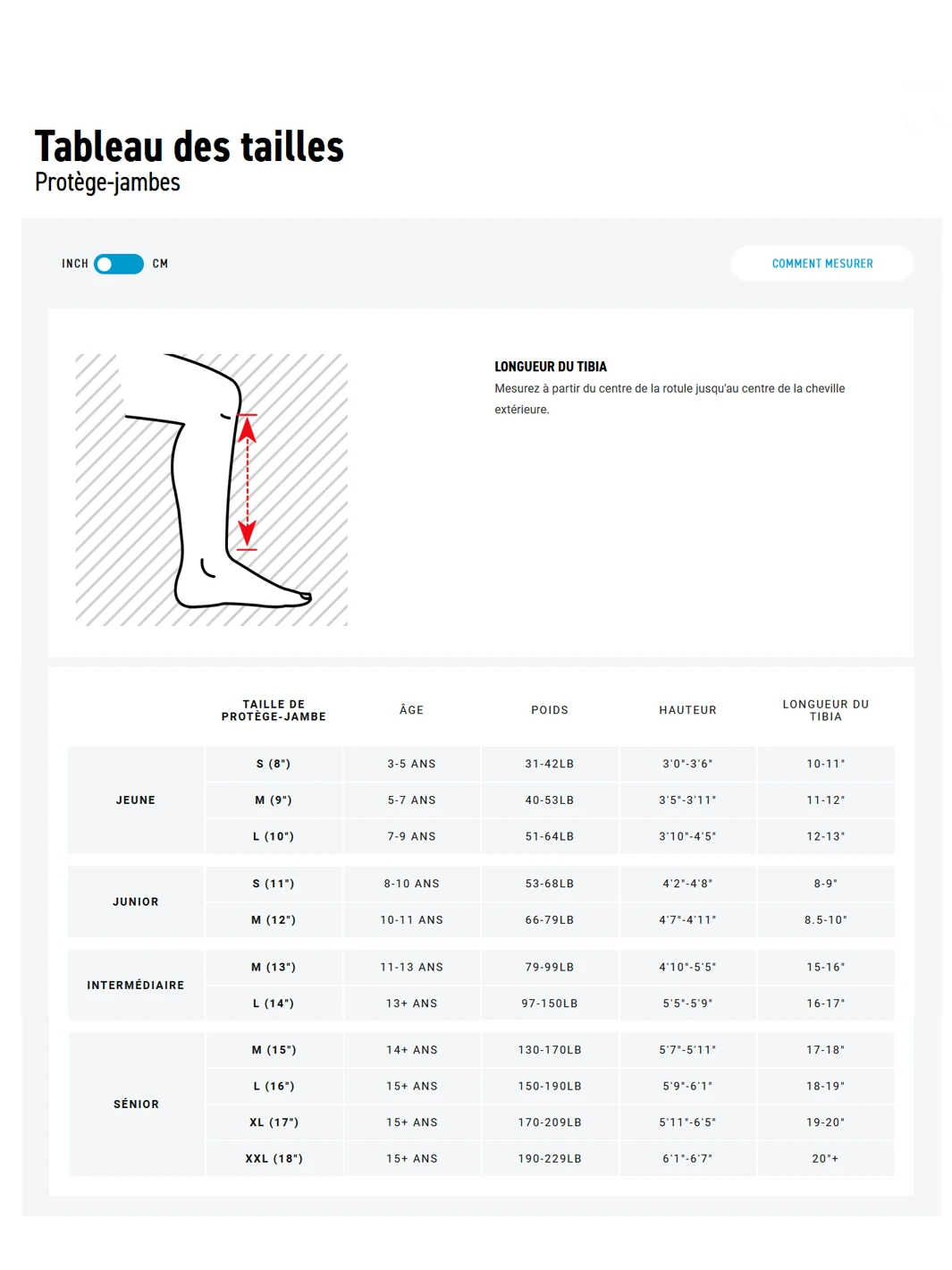Open the COMMENT MESURER guide

click(x=822, y=264)
